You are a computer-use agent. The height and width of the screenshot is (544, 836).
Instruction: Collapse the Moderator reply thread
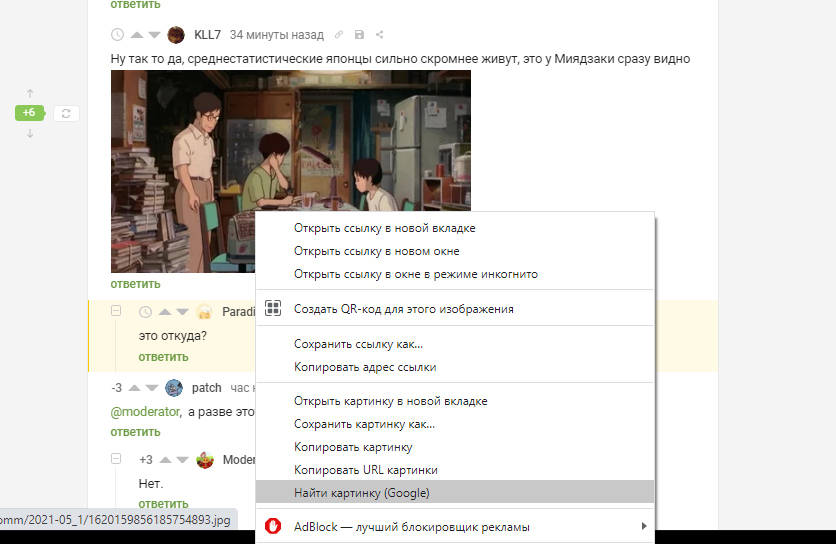[x=116, y=459]
